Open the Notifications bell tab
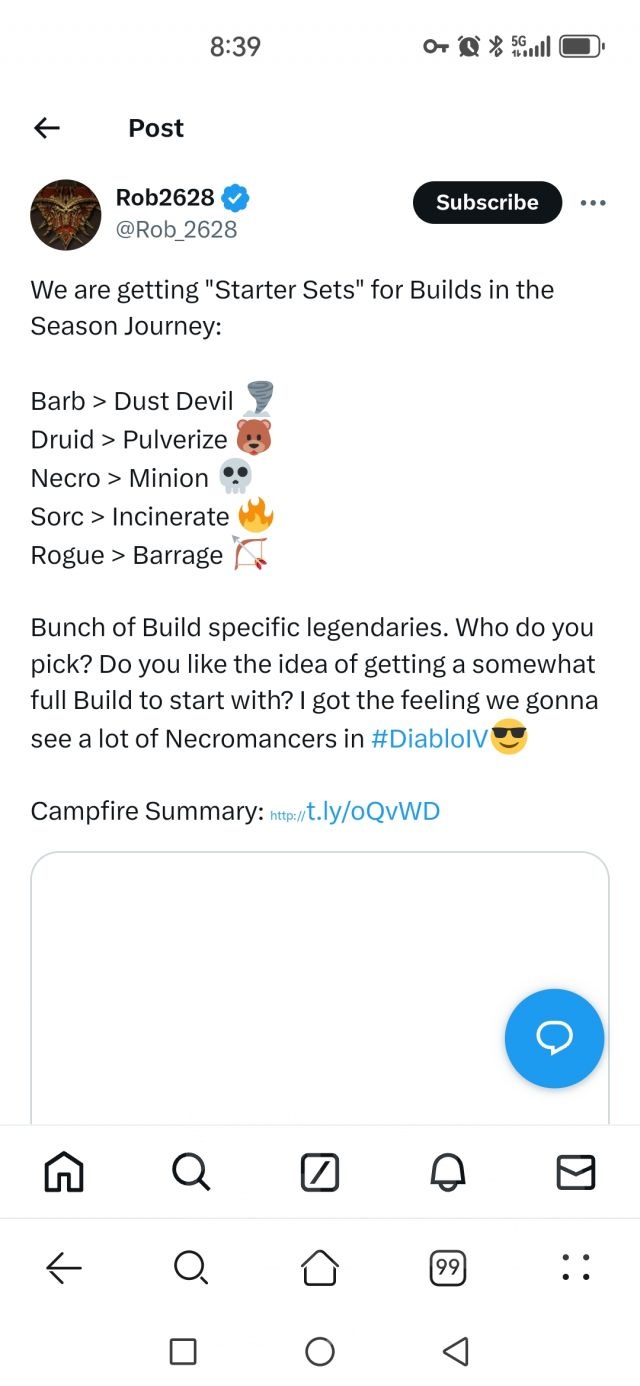This screenshot has height=1386, width=640. [448, 1171]
